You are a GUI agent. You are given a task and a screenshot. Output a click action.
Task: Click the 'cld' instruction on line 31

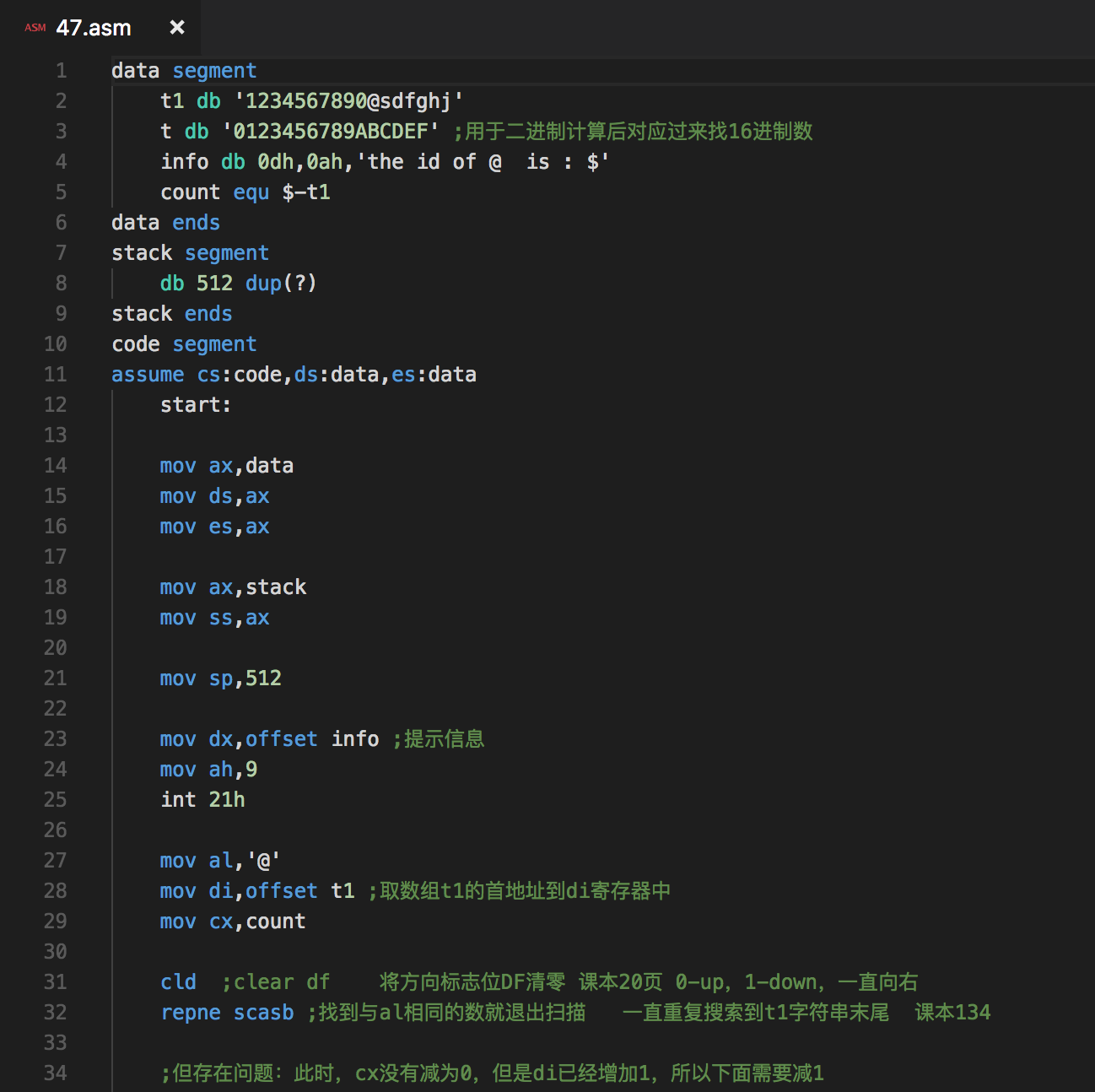click(x=178, y=982)
